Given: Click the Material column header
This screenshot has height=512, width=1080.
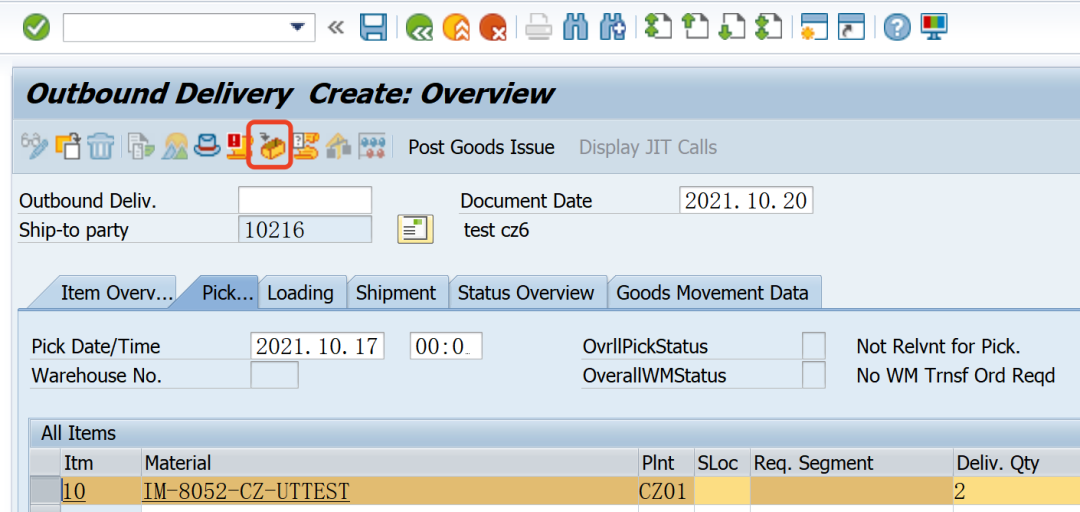Looking at the screenshot, I should (x=390, y=462).
